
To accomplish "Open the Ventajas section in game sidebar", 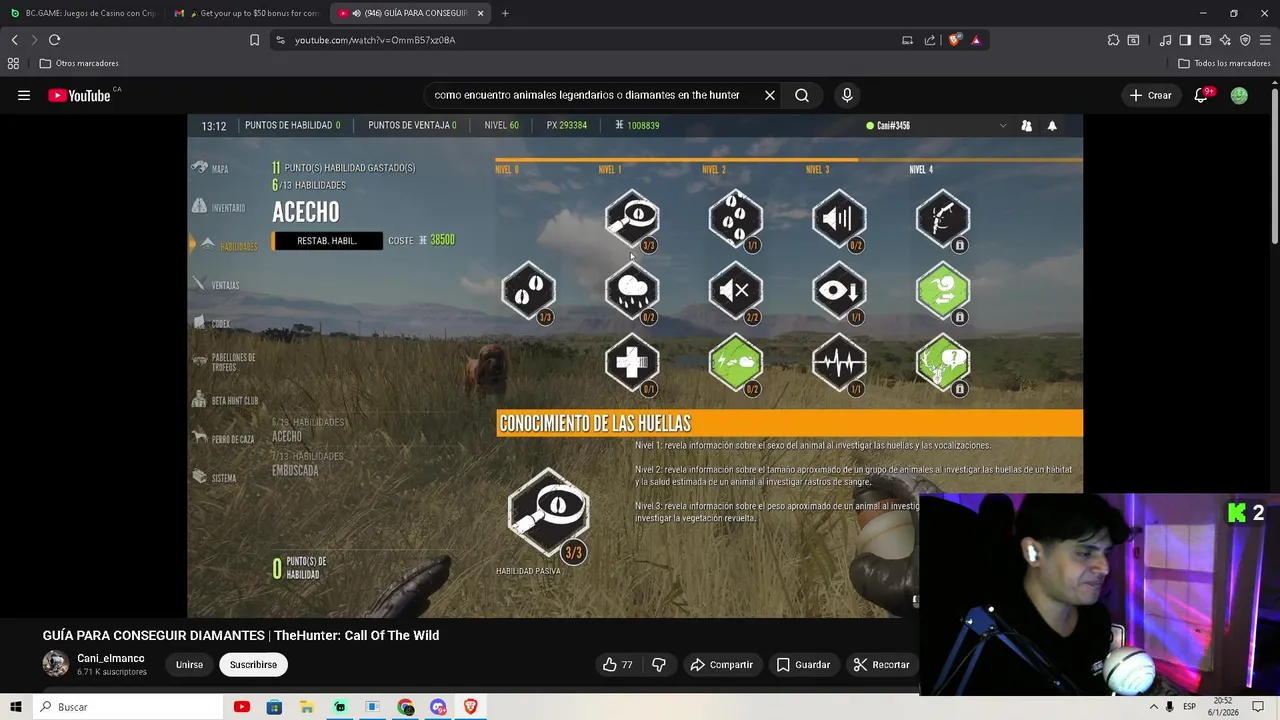I will click(x=216, y=285).
